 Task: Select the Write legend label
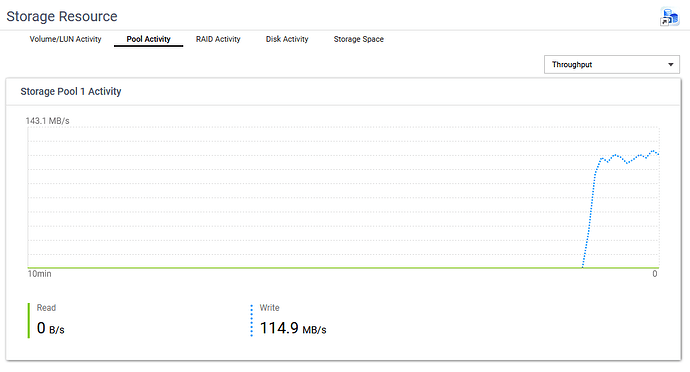pos(269,308)
